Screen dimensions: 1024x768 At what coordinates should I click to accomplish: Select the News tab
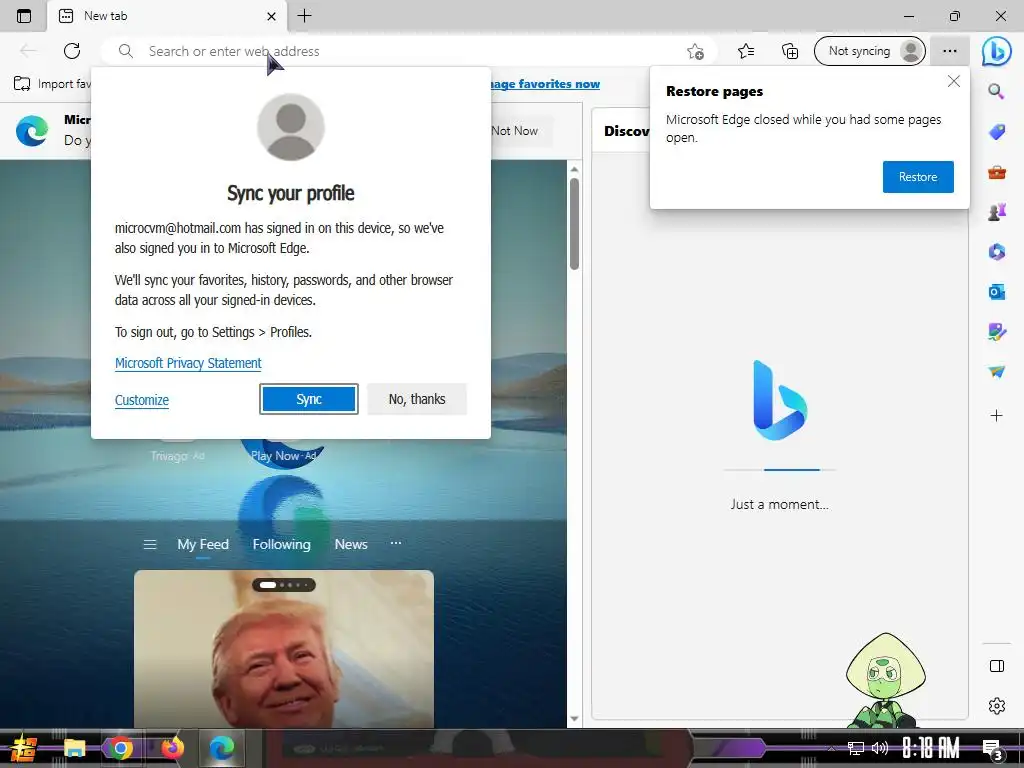(x=351, y=545)
